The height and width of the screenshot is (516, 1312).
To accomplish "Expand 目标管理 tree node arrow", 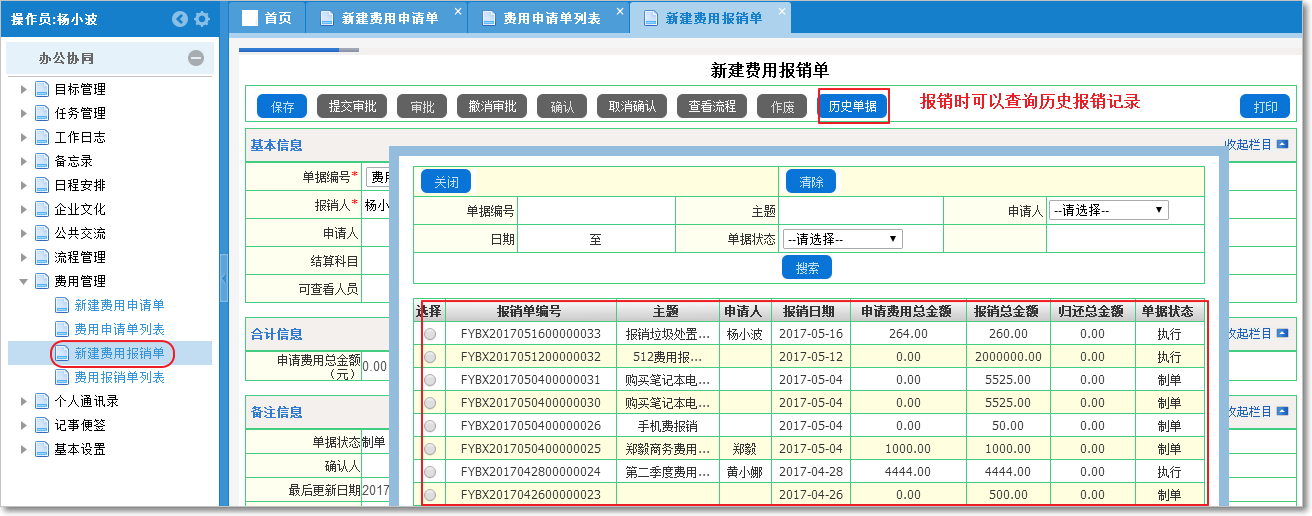I will 24,89.
